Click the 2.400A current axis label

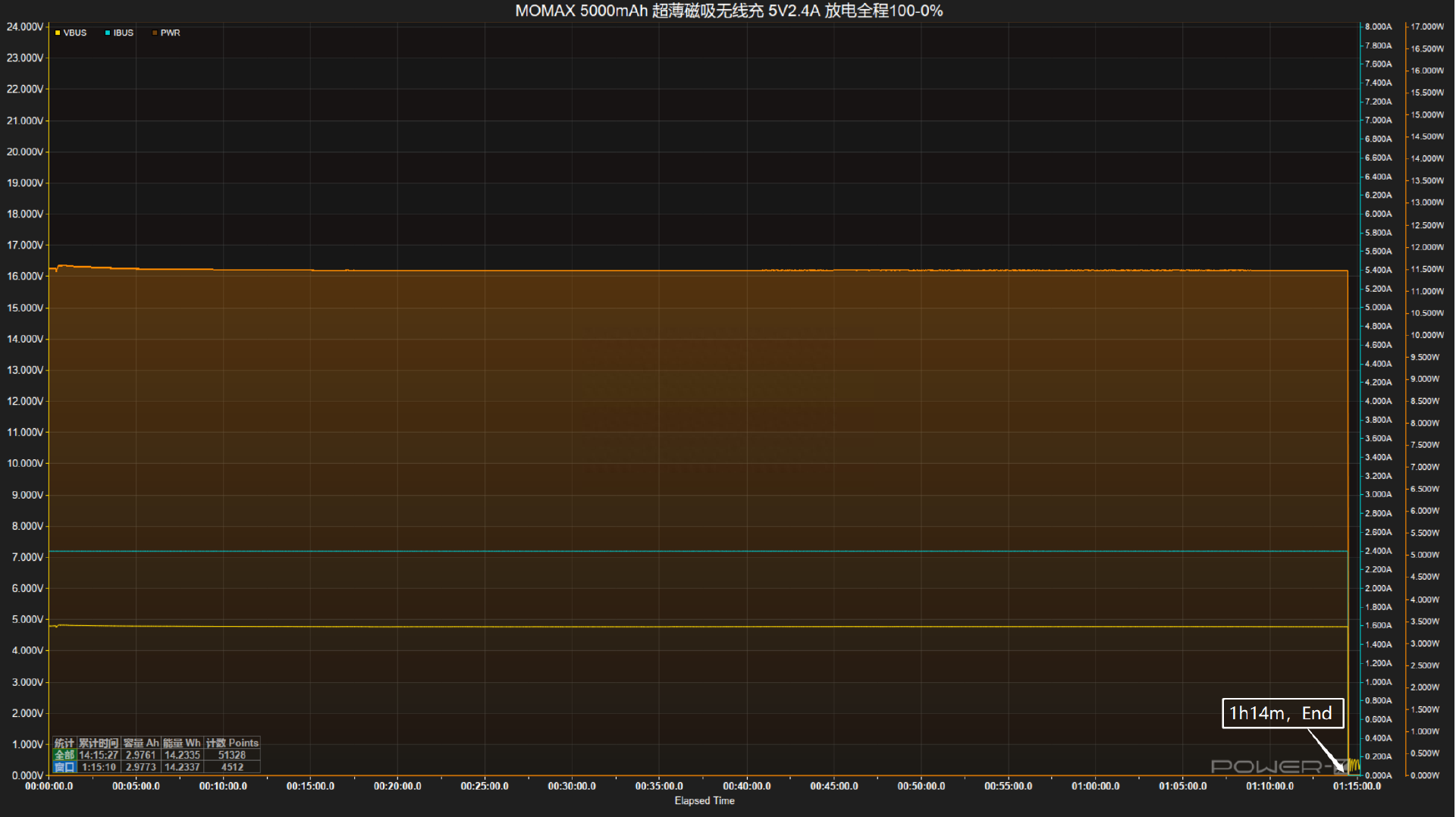[1379, 551]
